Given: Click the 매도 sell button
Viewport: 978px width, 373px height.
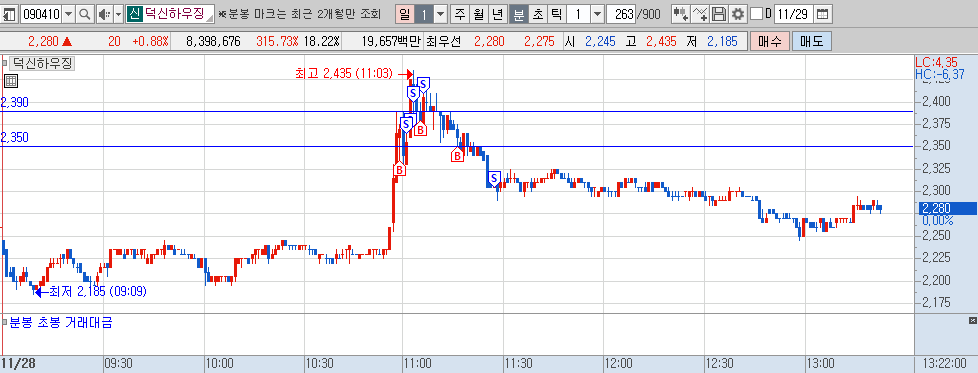Looking at the screenshot, I should click(x=811, y=42).
